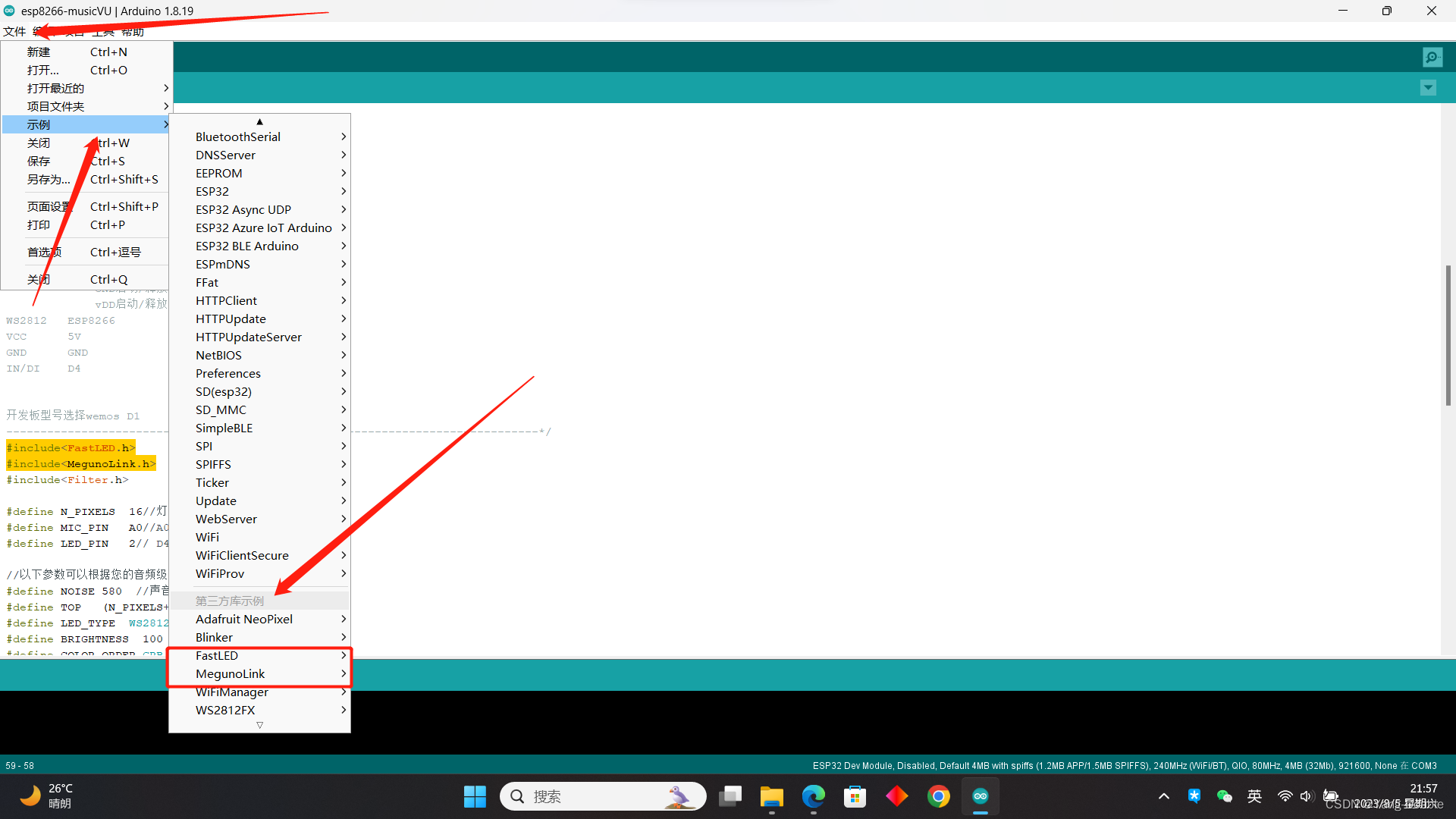
Task: Click the WeChat tray icon
Action: [1224, 796]
